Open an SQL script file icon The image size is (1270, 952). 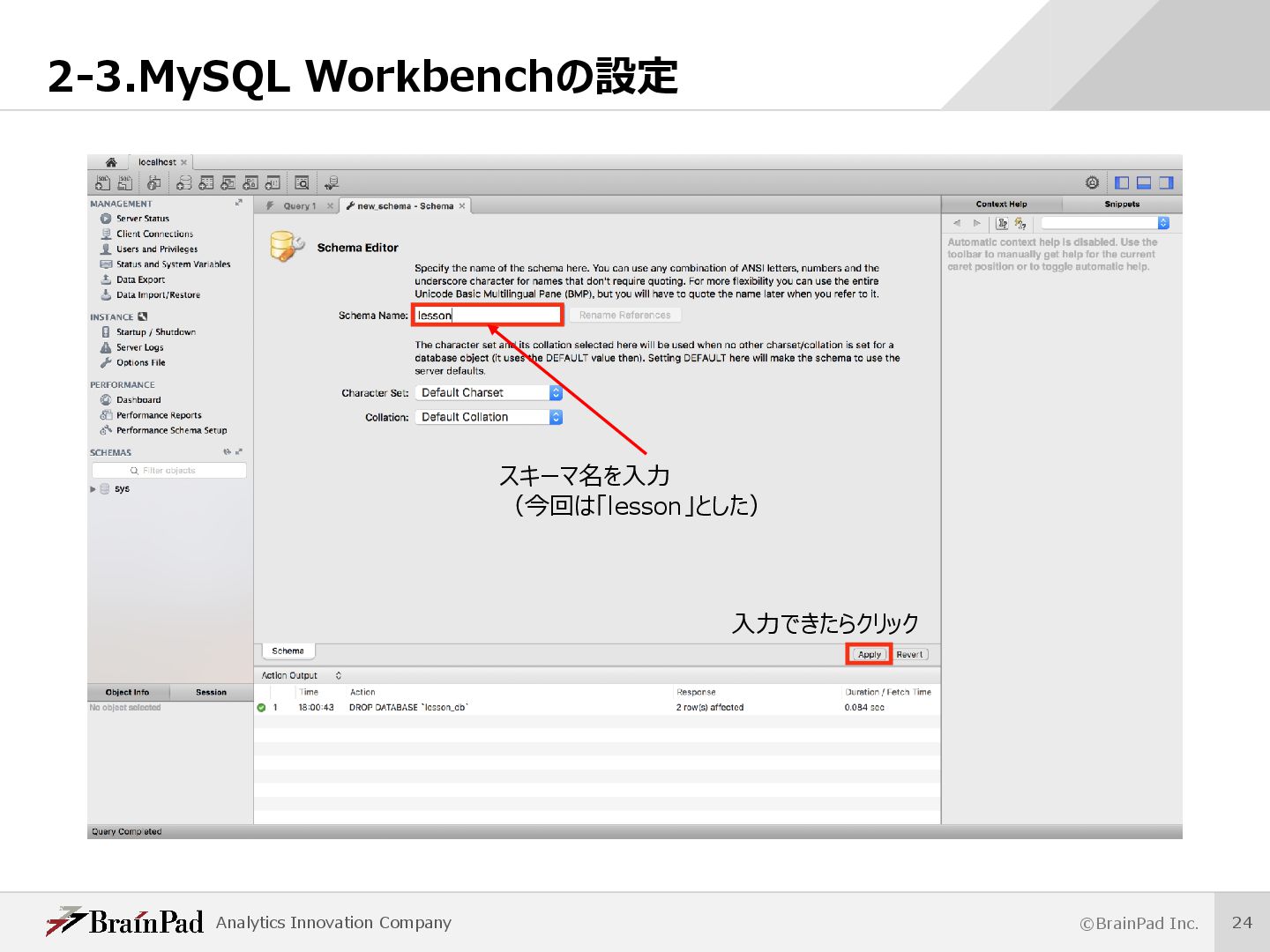[x=125, y=182]
